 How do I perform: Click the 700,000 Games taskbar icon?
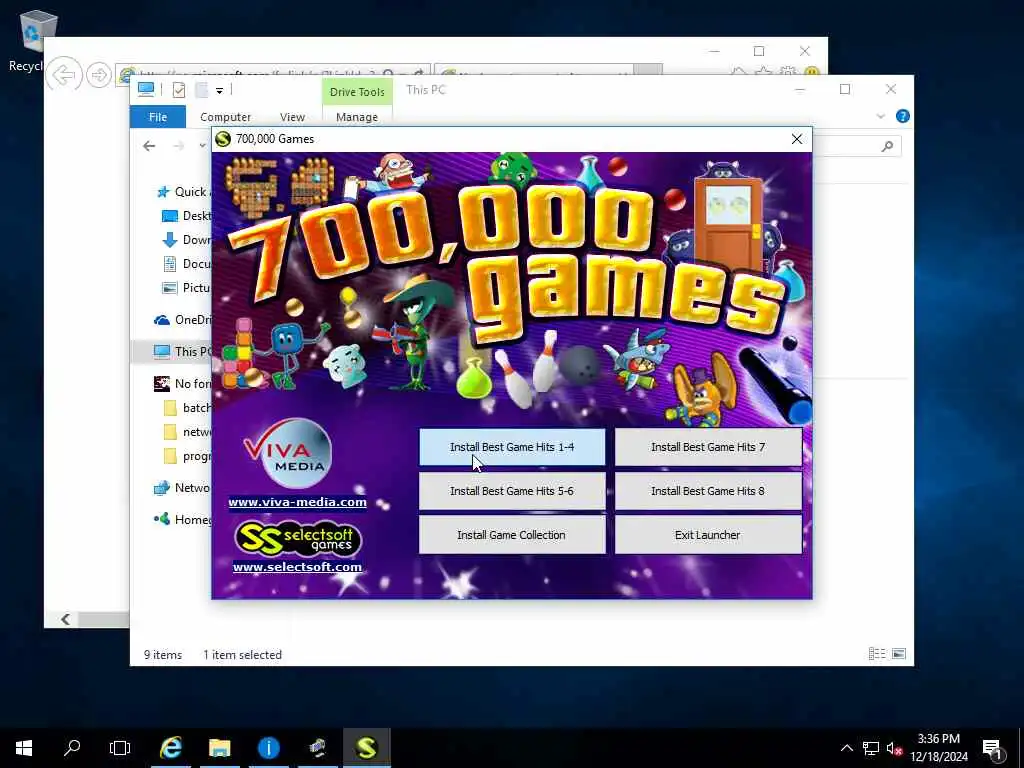coord(366,748)
